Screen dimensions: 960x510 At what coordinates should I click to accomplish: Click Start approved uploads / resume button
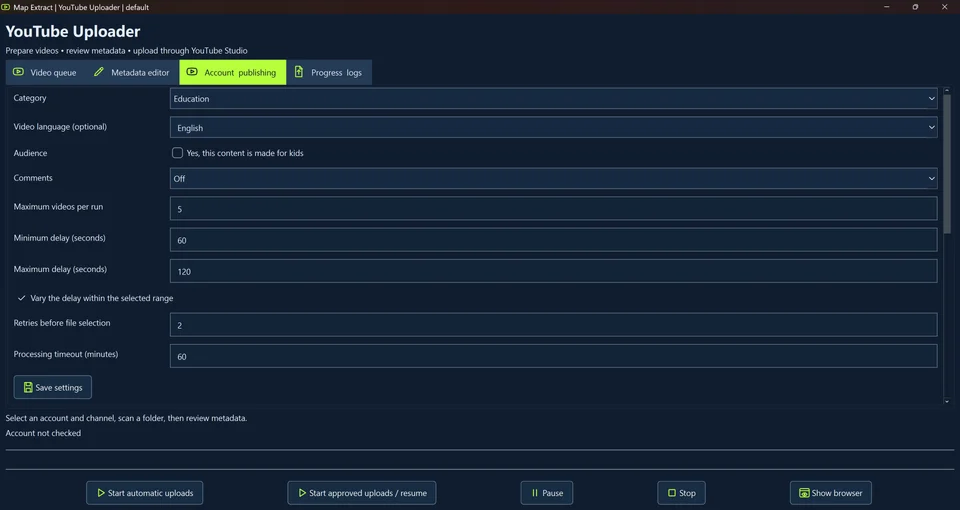coord(362,493)
